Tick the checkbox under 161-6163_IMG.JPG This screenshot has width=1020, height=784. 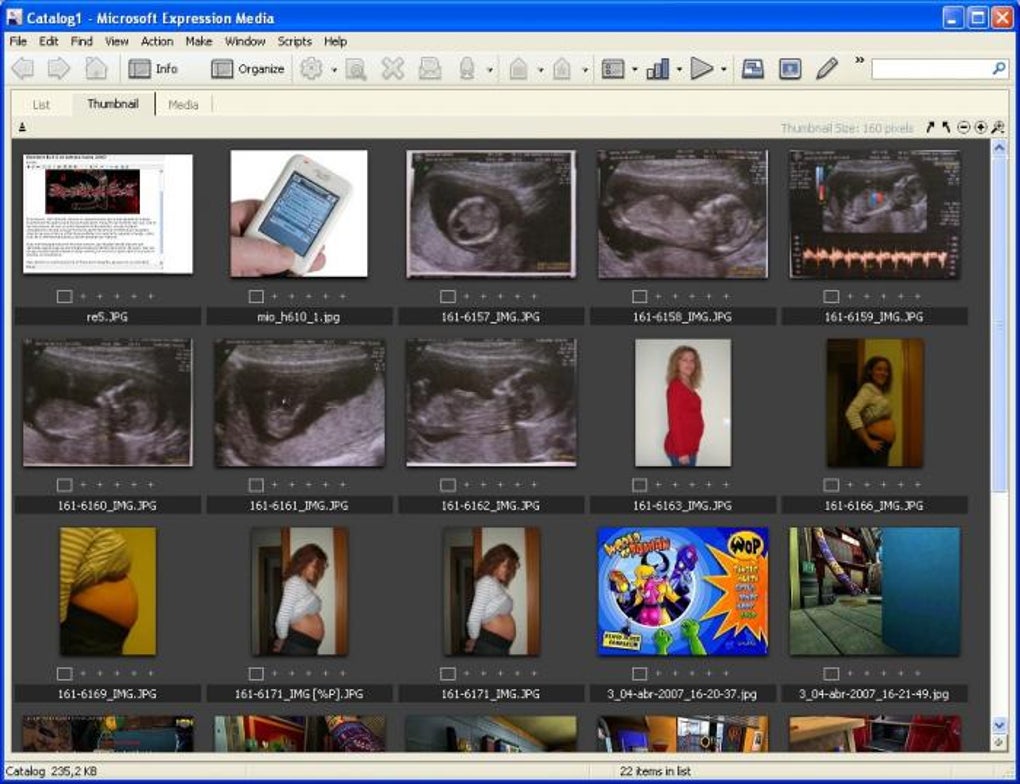point(640,485)
